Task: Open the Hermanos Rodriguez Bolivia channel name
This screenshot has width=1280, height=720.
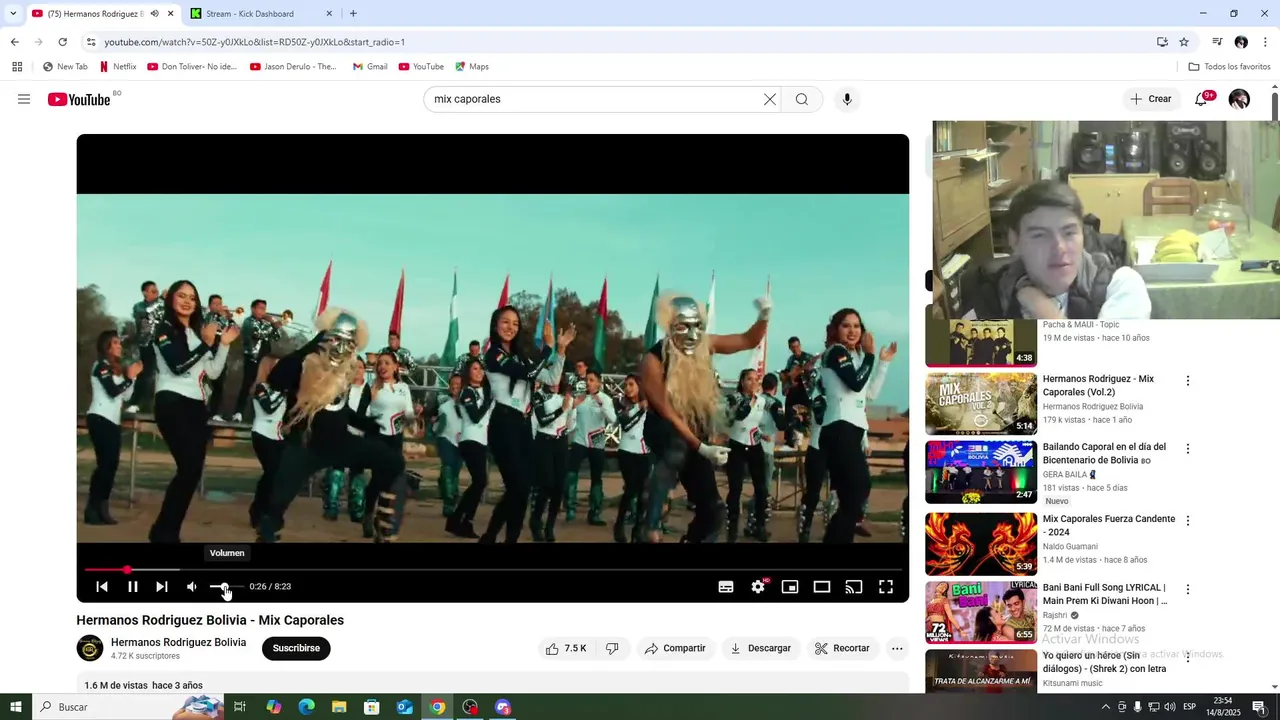Action: pos(178,642)
